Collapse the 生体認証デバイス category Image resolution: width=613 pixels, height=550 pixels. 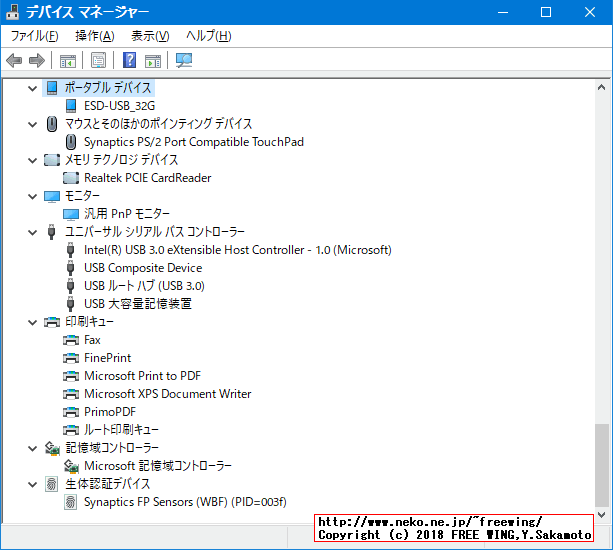33,484
